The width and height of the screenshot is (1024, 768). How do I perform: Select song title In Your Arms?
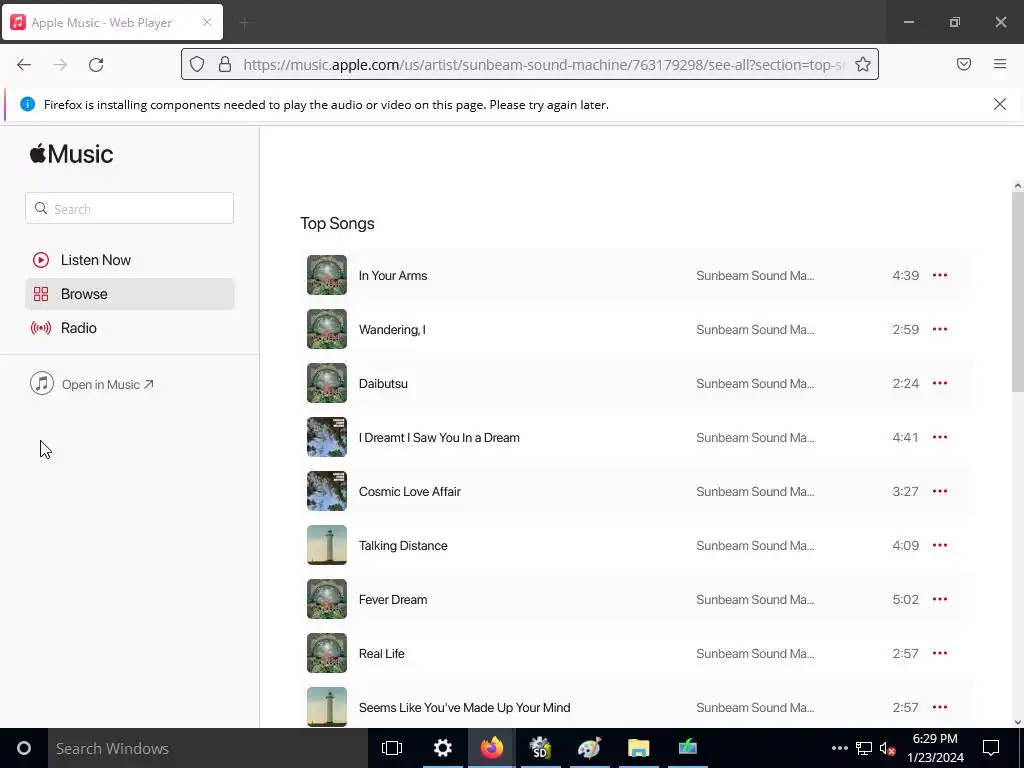click(x=392, y=276)
